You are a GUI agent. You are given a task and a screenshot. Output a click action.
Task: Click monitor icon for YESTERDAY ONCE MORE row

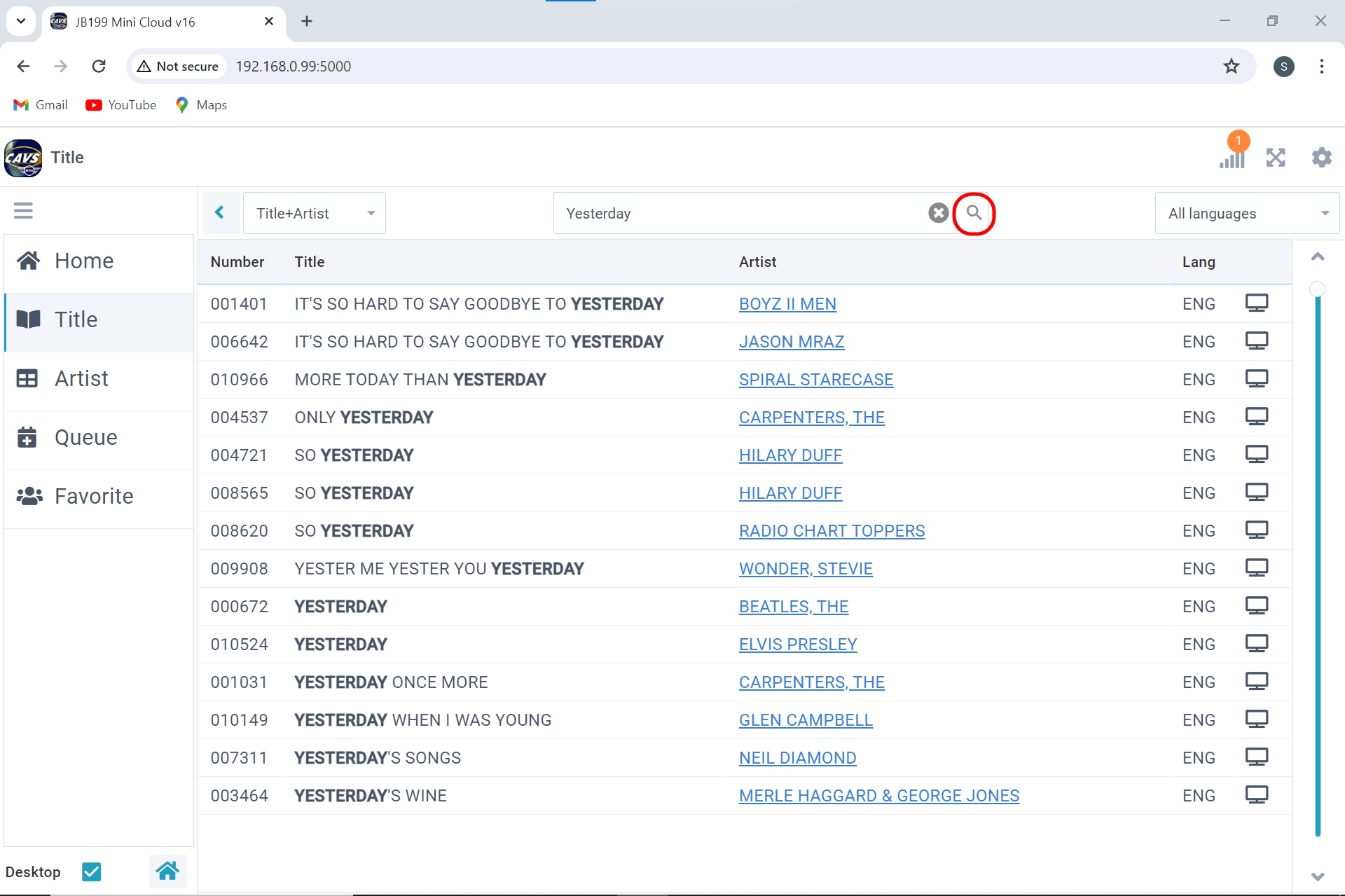coord(1257,682)
